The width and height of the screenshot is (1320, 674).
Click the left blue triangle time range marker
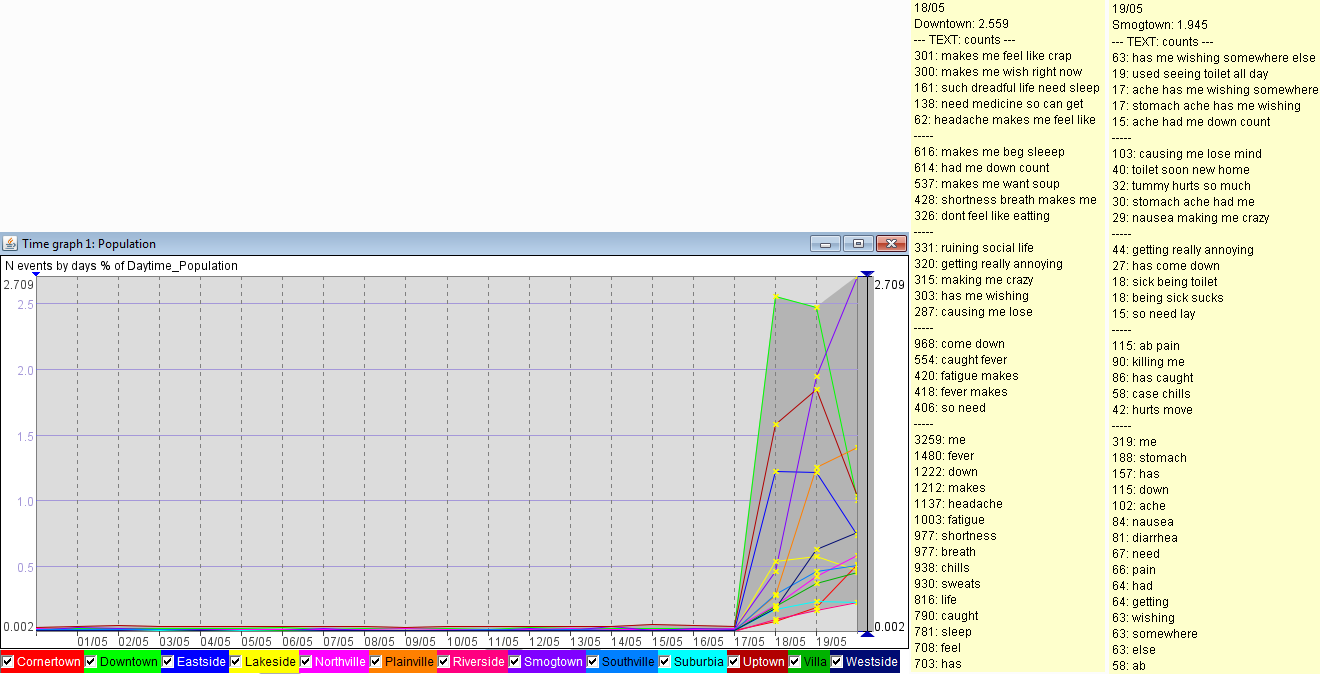36,273
